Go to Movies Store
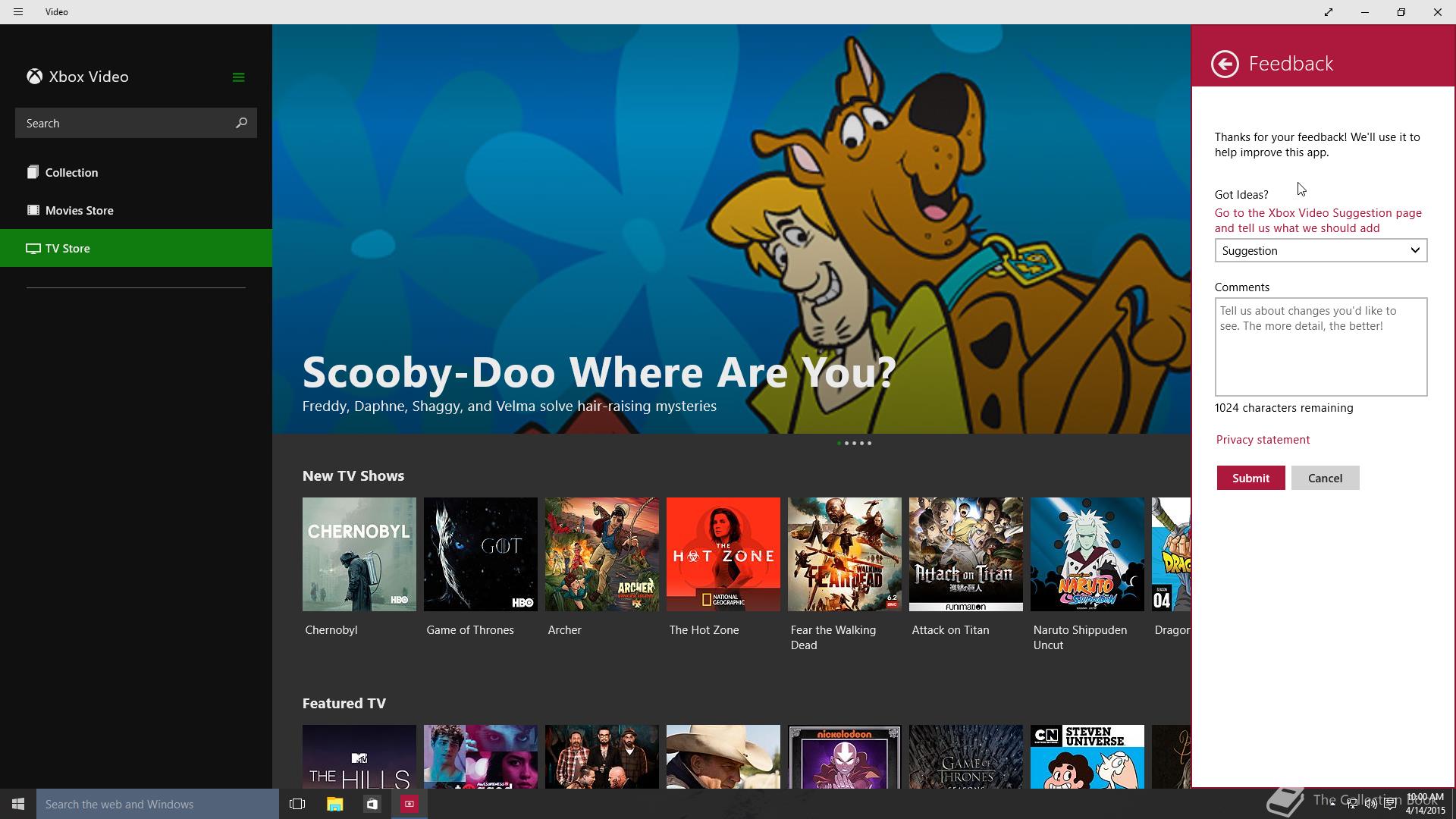The image size is (1456, 819). (136, 210)
